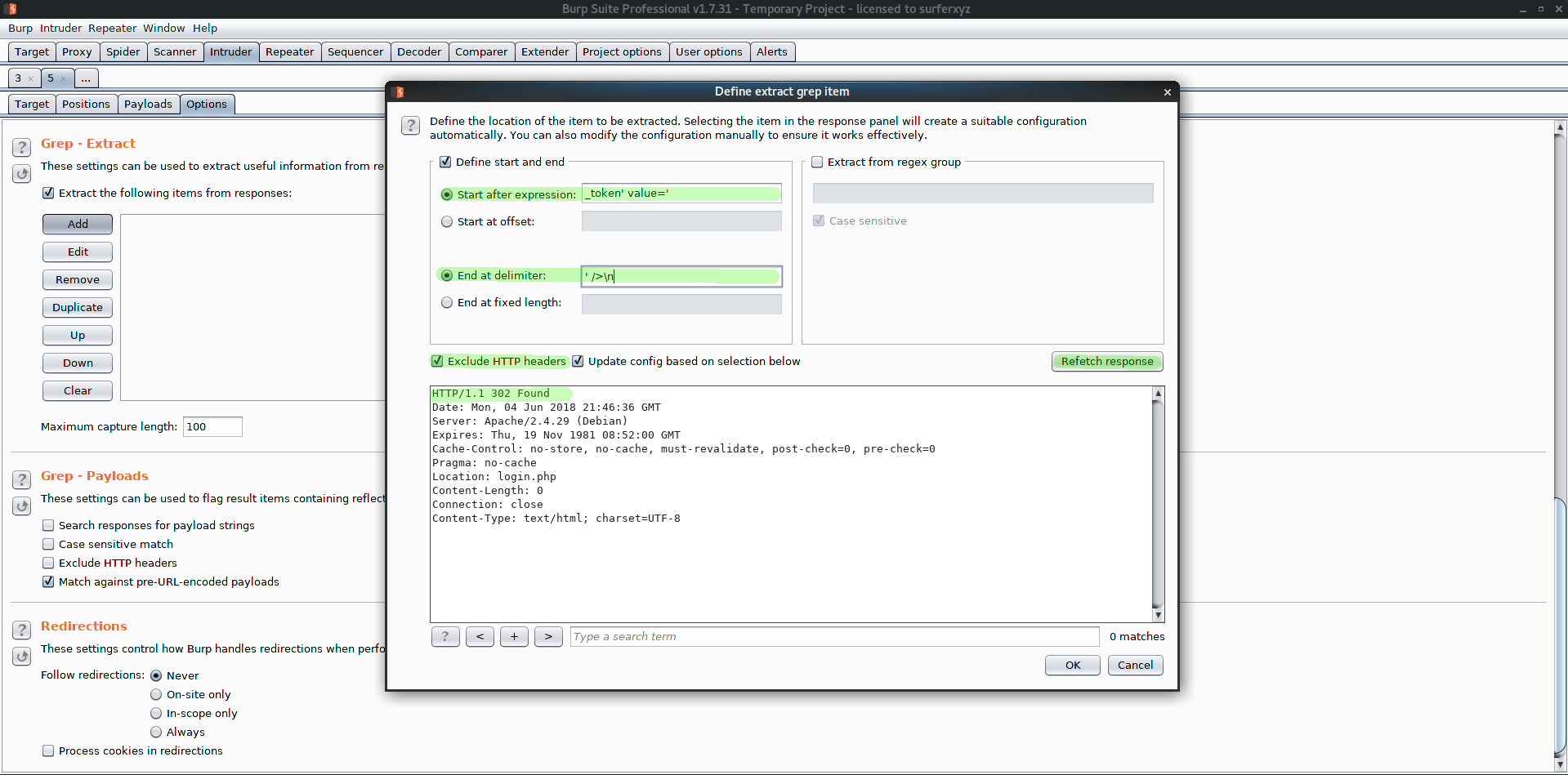Close Intruder attack tab 3

click(x=30, y=79)
